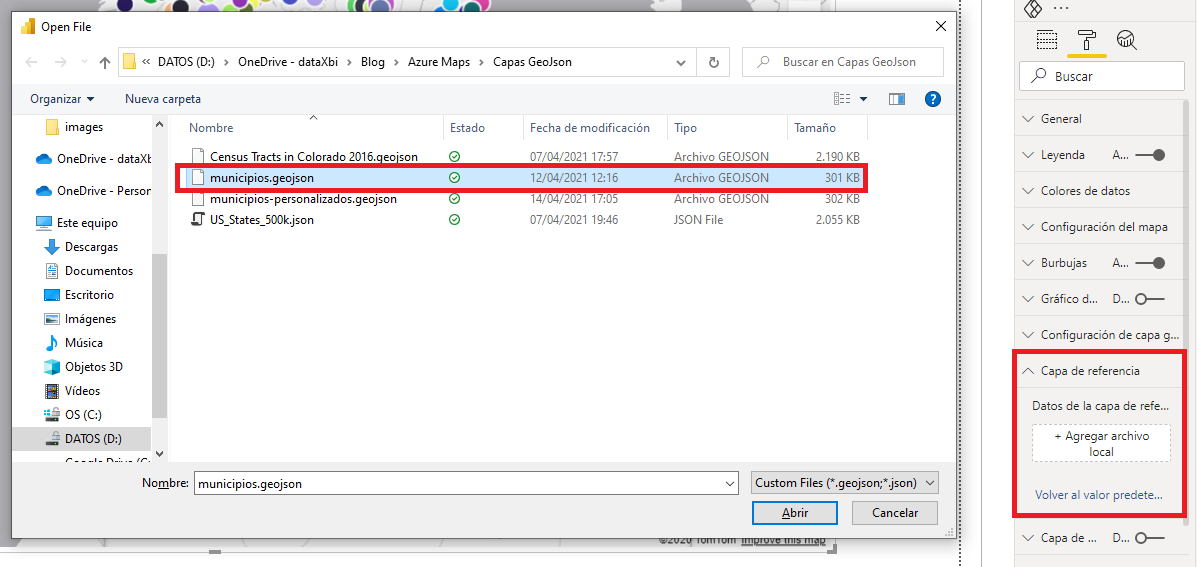Change file view layout icon

(842, 98)
